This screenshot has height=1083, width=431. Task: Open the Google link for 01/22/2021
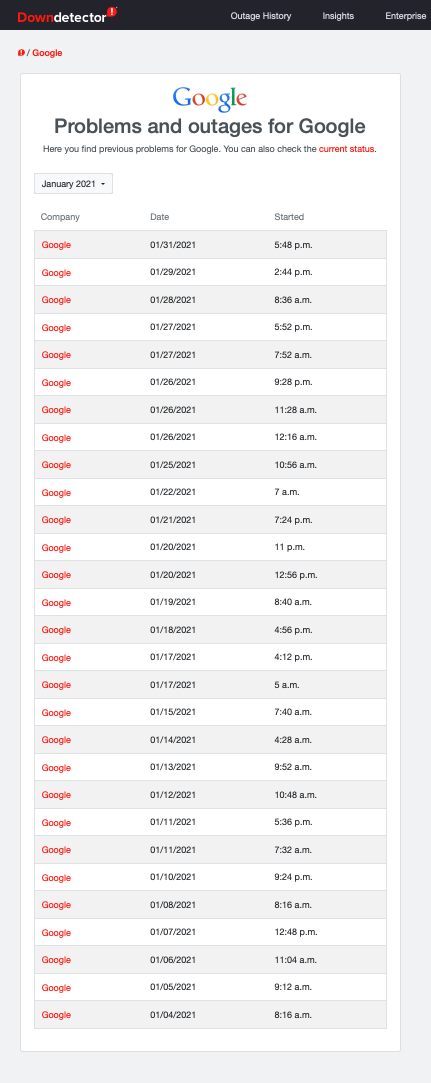(x=56, y=492)
